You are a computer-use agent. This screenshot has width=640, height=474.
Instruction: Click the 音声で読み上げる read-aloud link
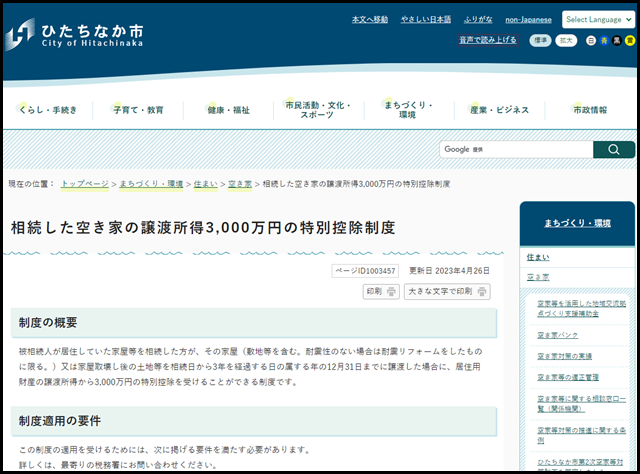[487, 41]
